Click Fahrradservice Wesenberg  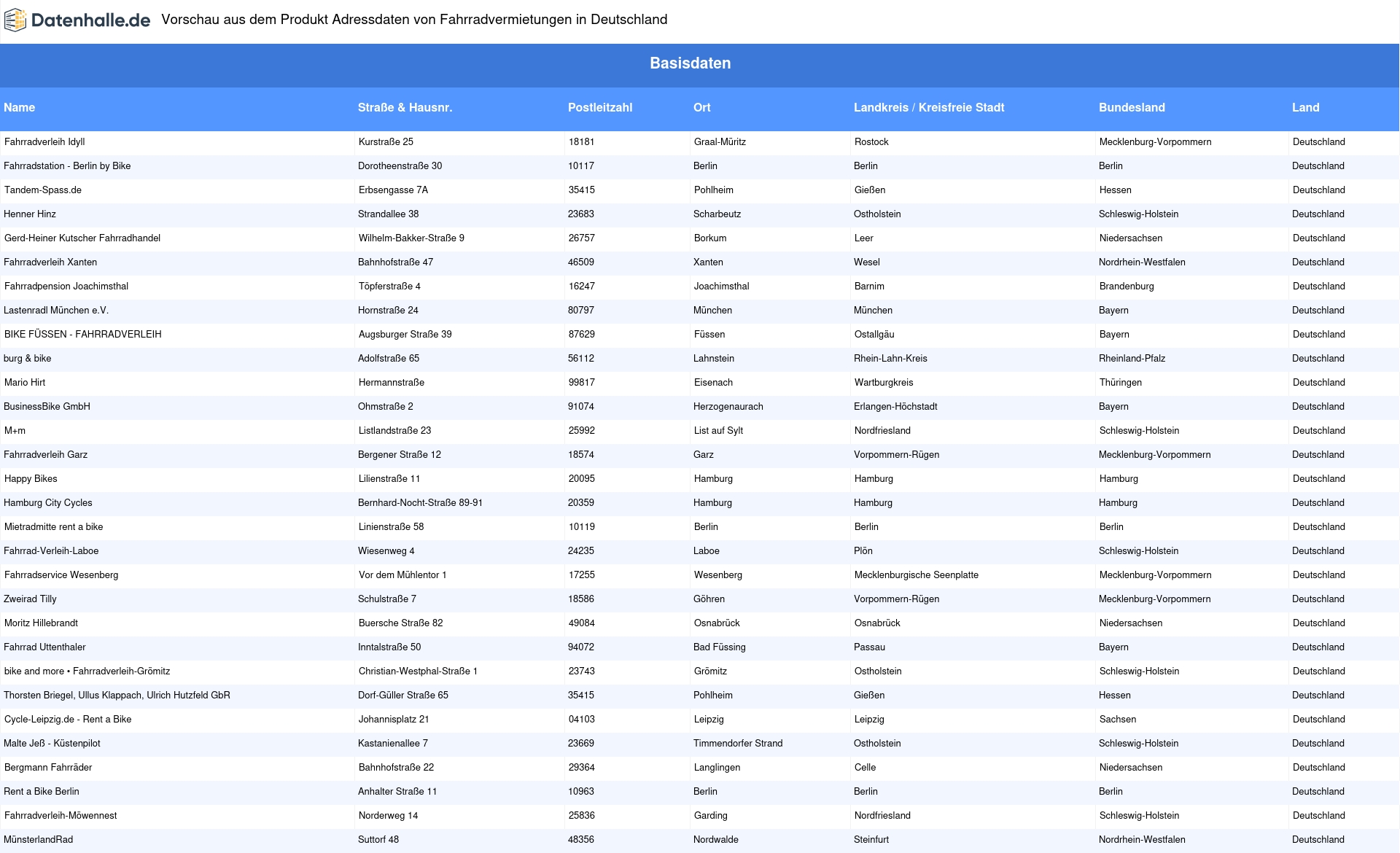(x=61, y=575)
